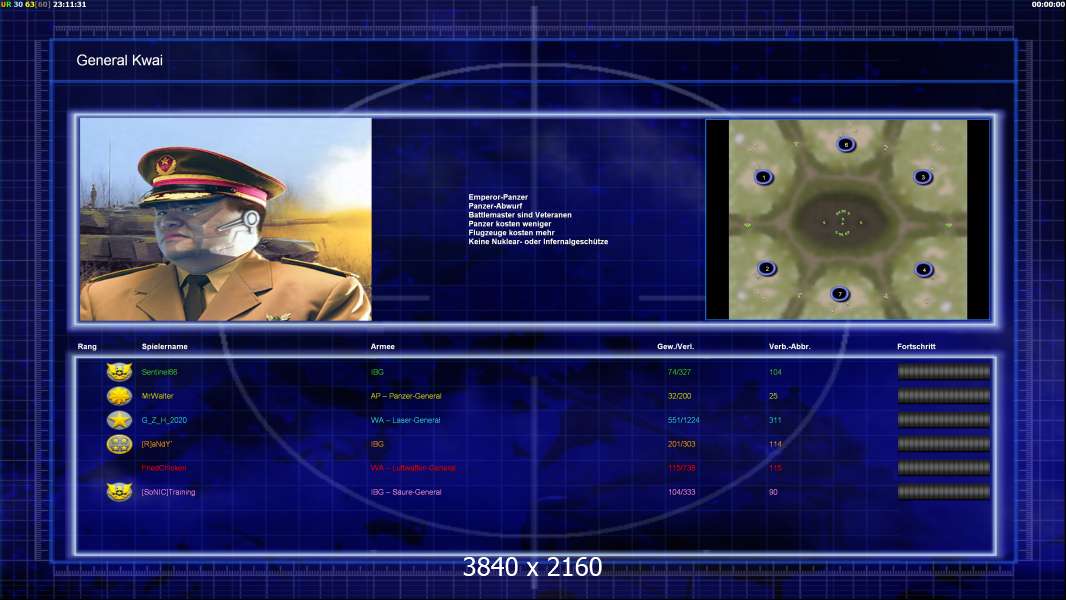Click the IBG army entry for Sentinel88
Viewport: 1066px width, 600px height.
coord(377,372)
